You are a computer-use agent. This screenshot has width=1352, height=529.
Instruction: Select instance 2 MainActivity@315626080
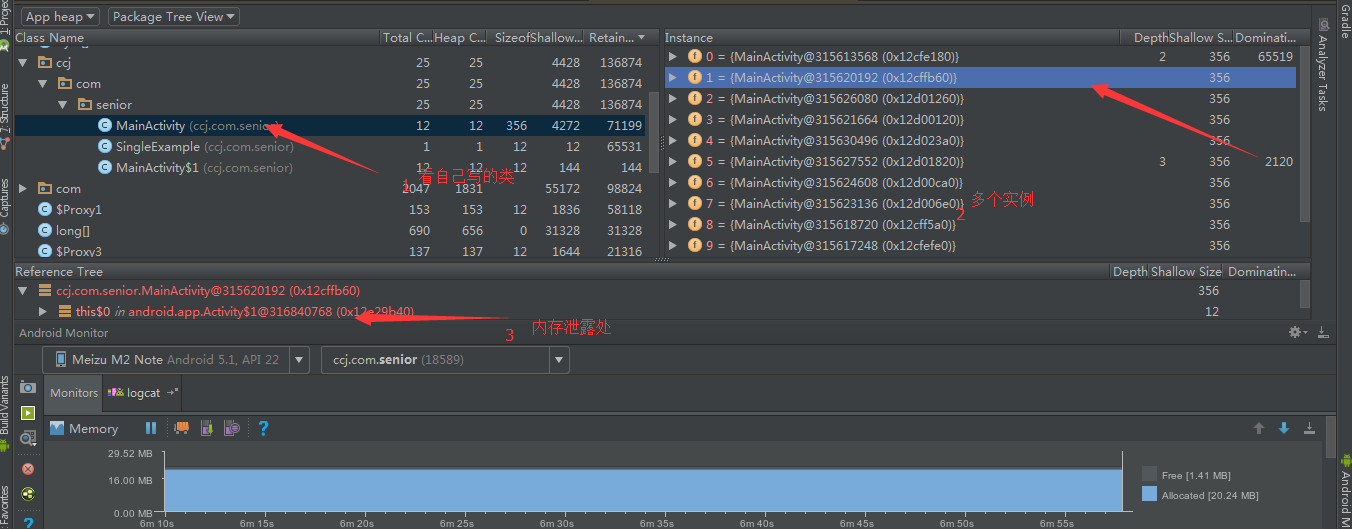[980, 98]
